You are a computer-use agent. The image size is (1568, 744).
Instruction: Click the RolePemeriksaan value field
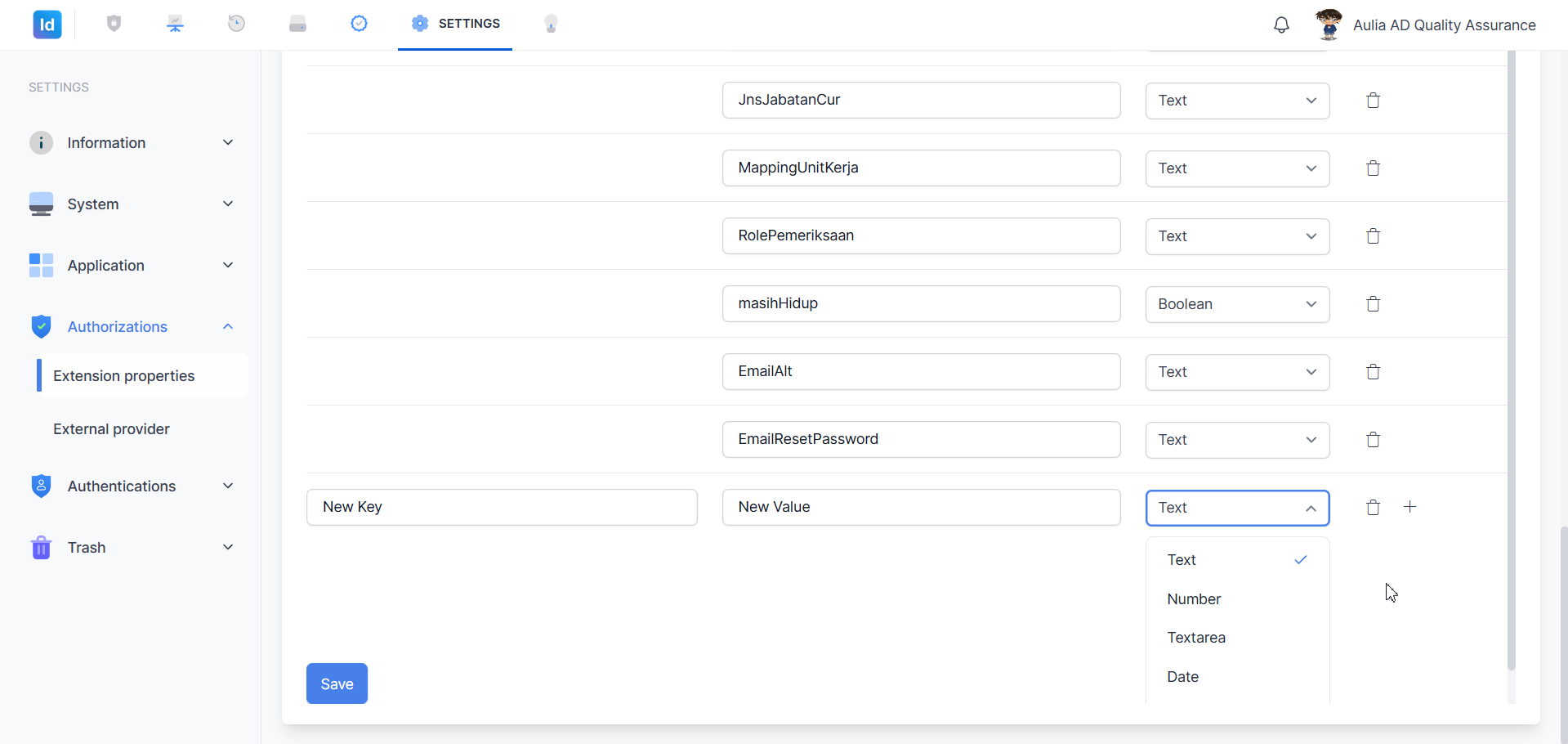pyautogui.click(x=921, y=235)
